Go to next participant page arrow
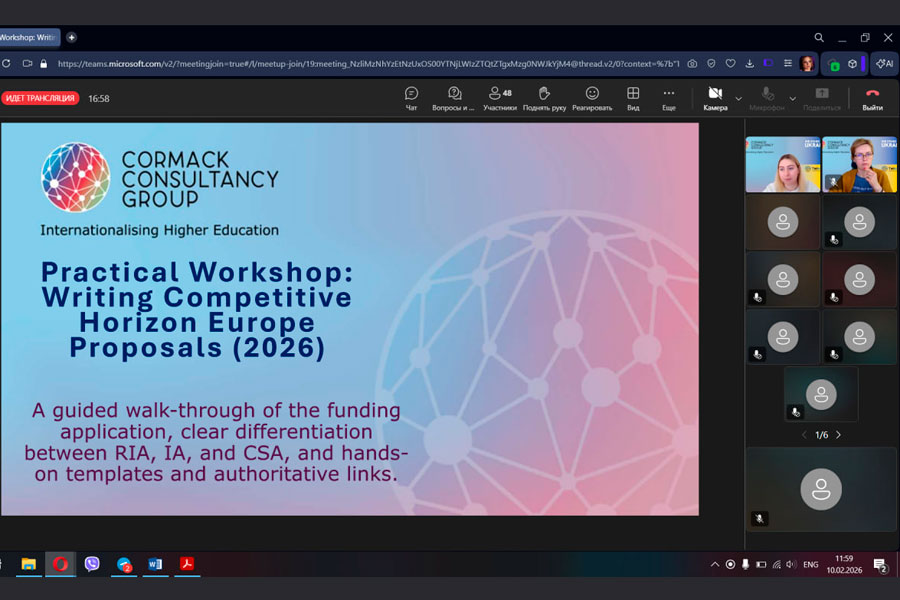900x600 pixels. [x=838, y=435]
